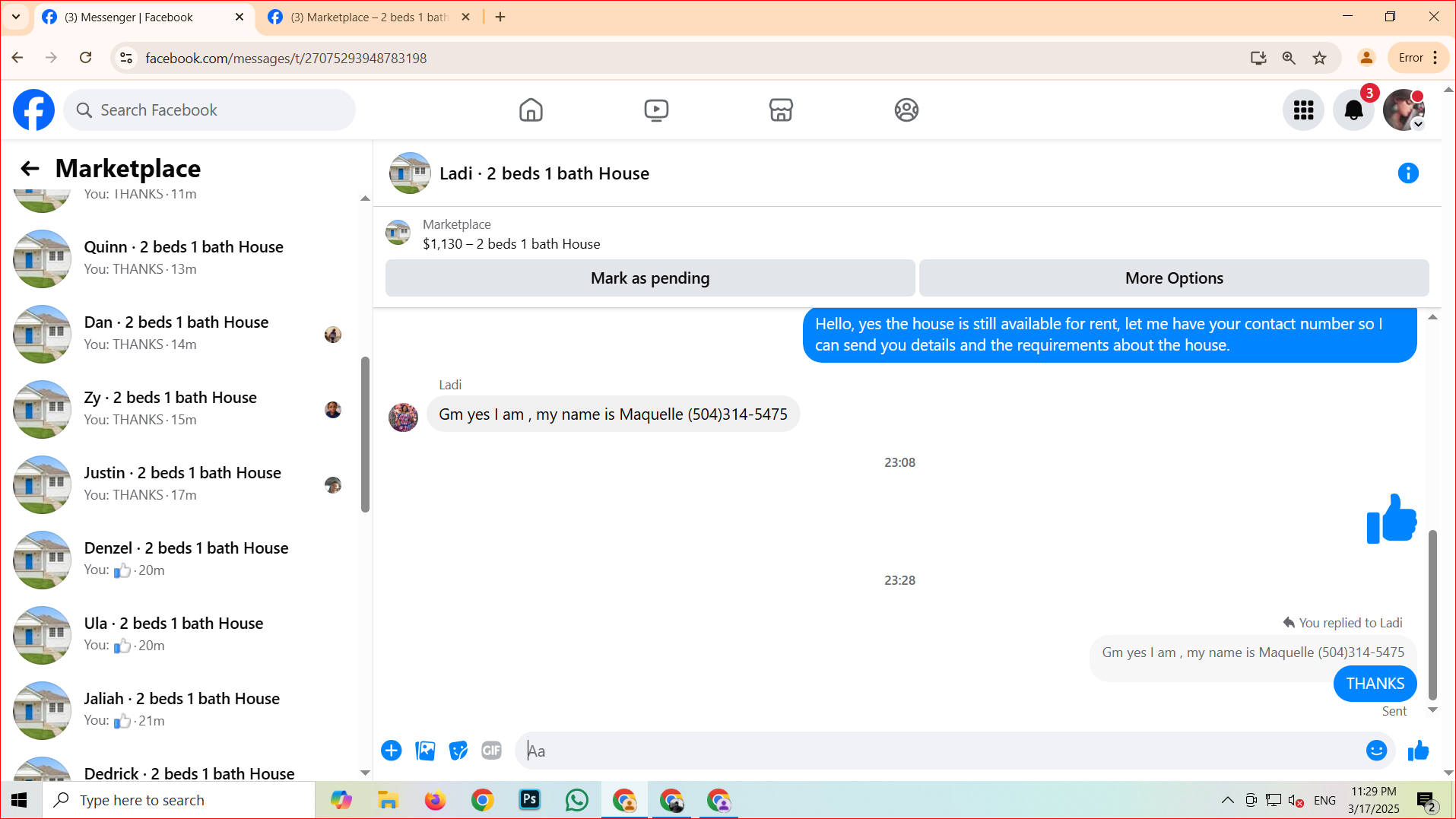Go to the Home feed icon
Image resolution: width=1456 pixels, height=819 pixels.
[531, 110]
